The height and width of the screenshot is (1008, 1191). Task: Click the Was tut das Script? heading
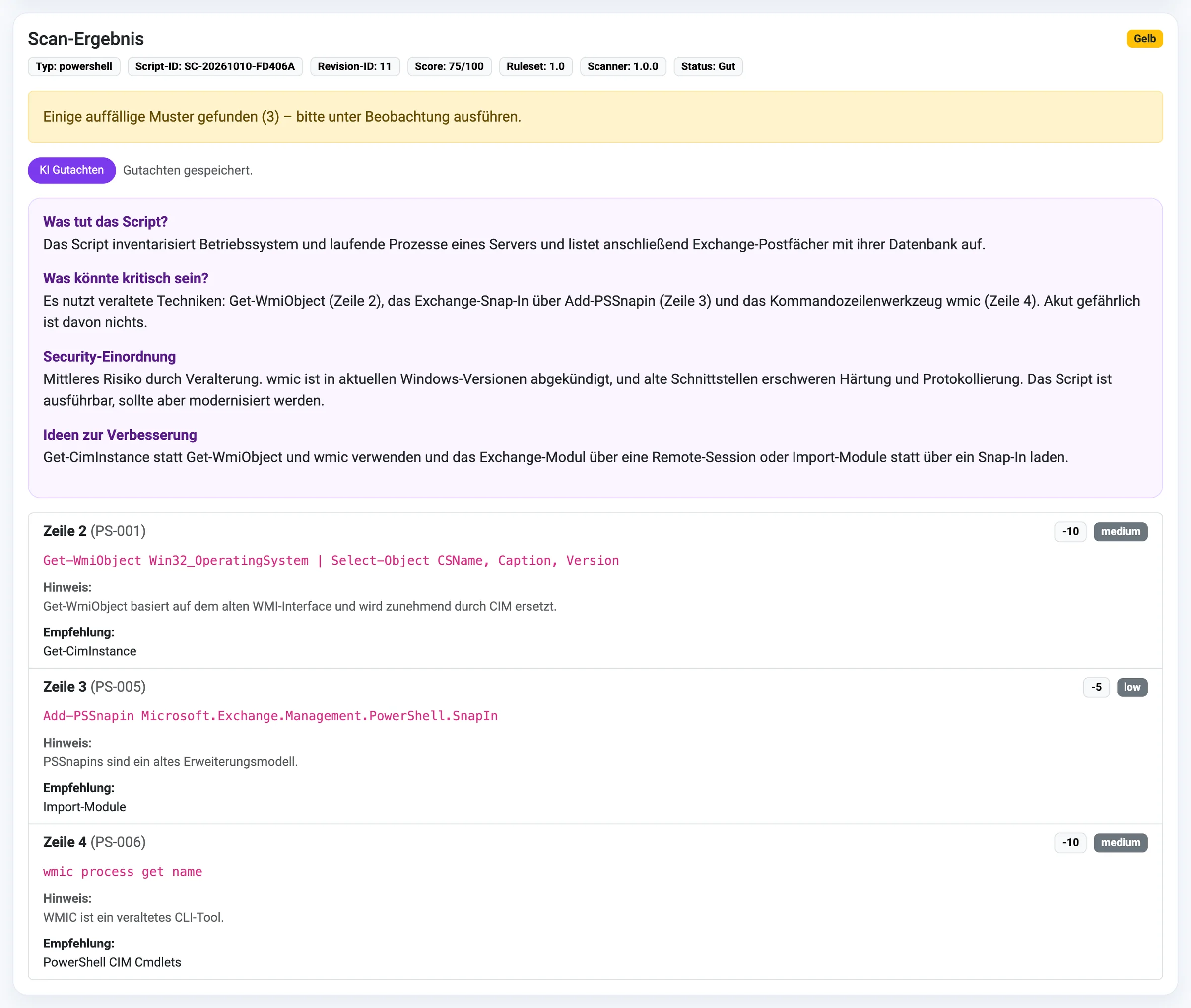point(105,222)
